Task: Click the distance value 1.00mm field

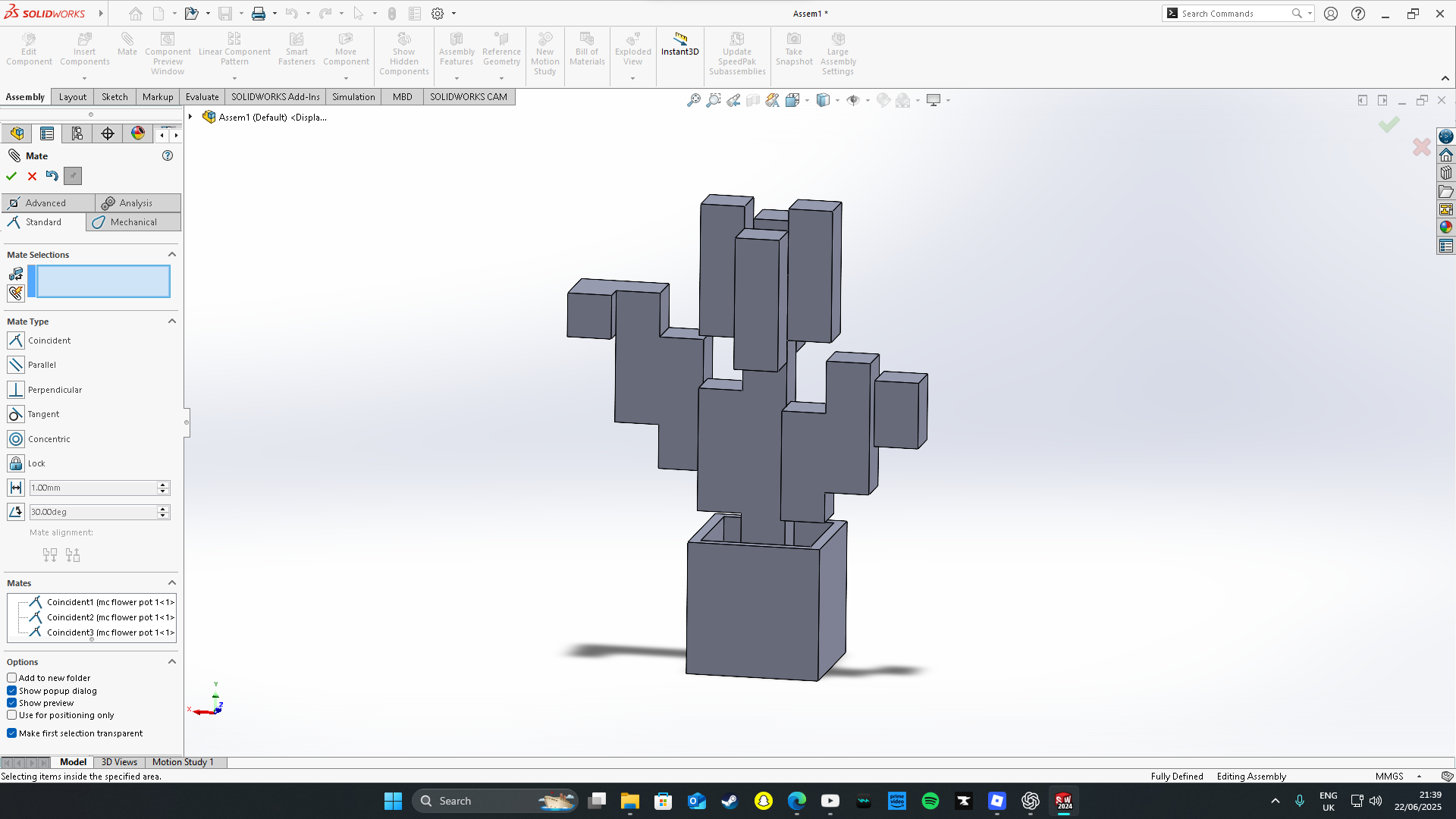Action: [x=93, y=488]
